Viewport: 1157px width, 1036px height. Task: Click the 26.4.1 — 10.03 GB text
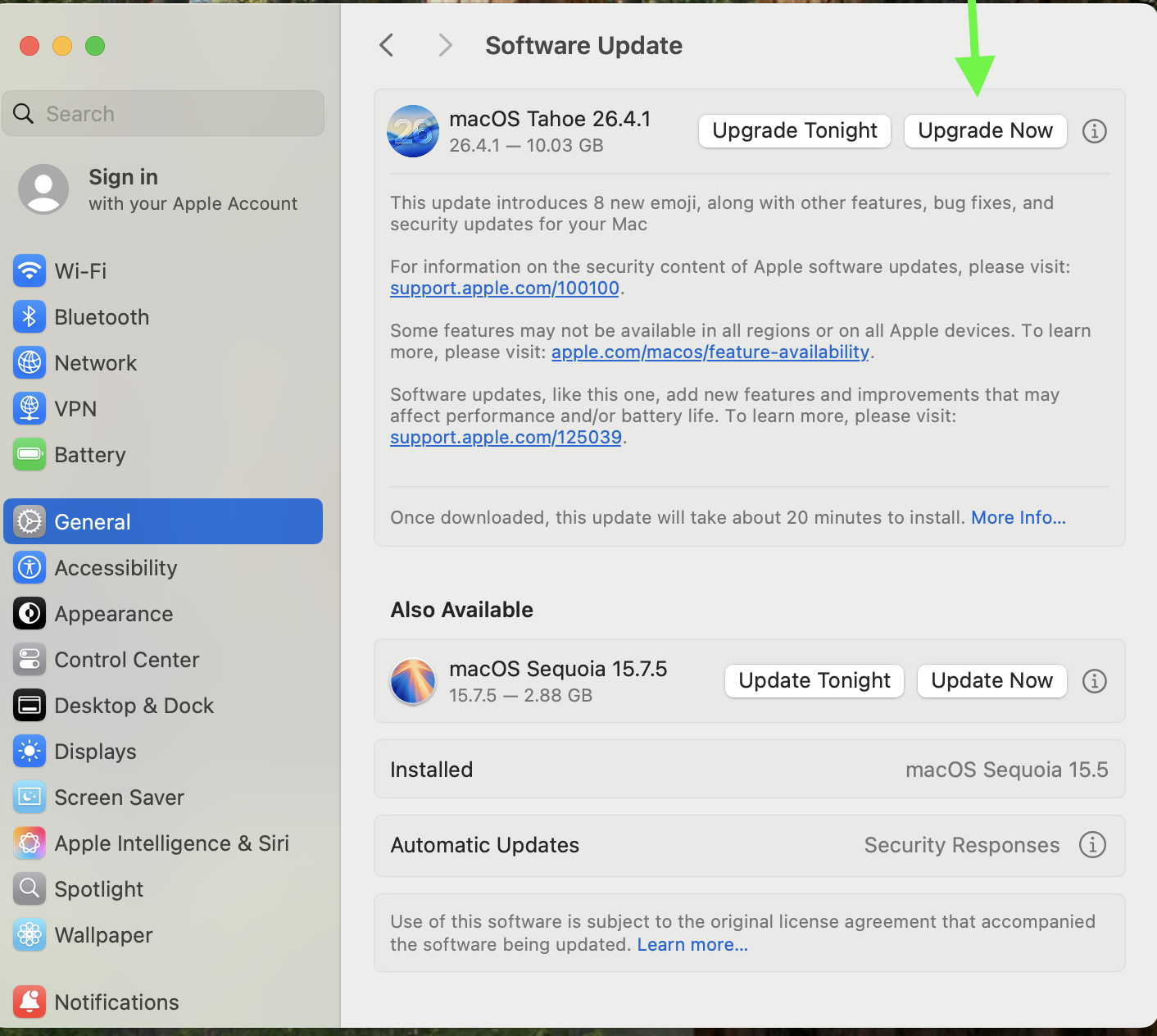(527, 146)
